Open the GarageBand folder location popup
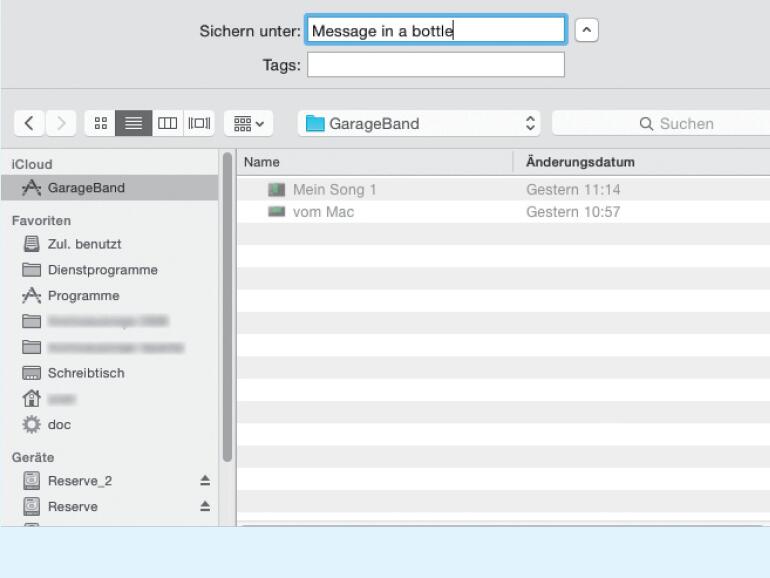Viewport: 770px width, 578px height. tap(419, 123)
